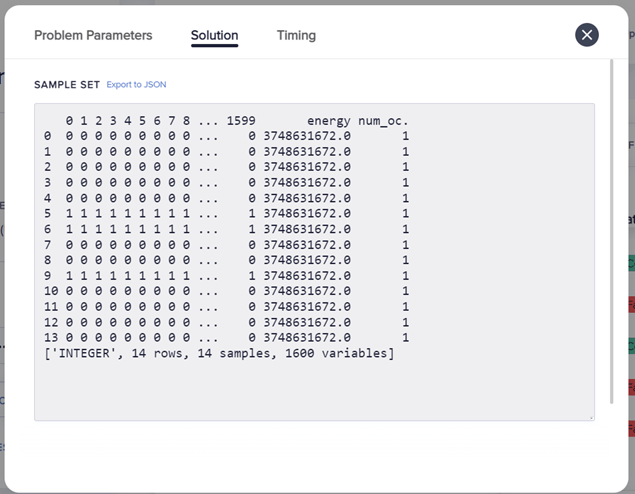
Task: Click the SAMPLE SET heading
Action: [x=66, y=85]
